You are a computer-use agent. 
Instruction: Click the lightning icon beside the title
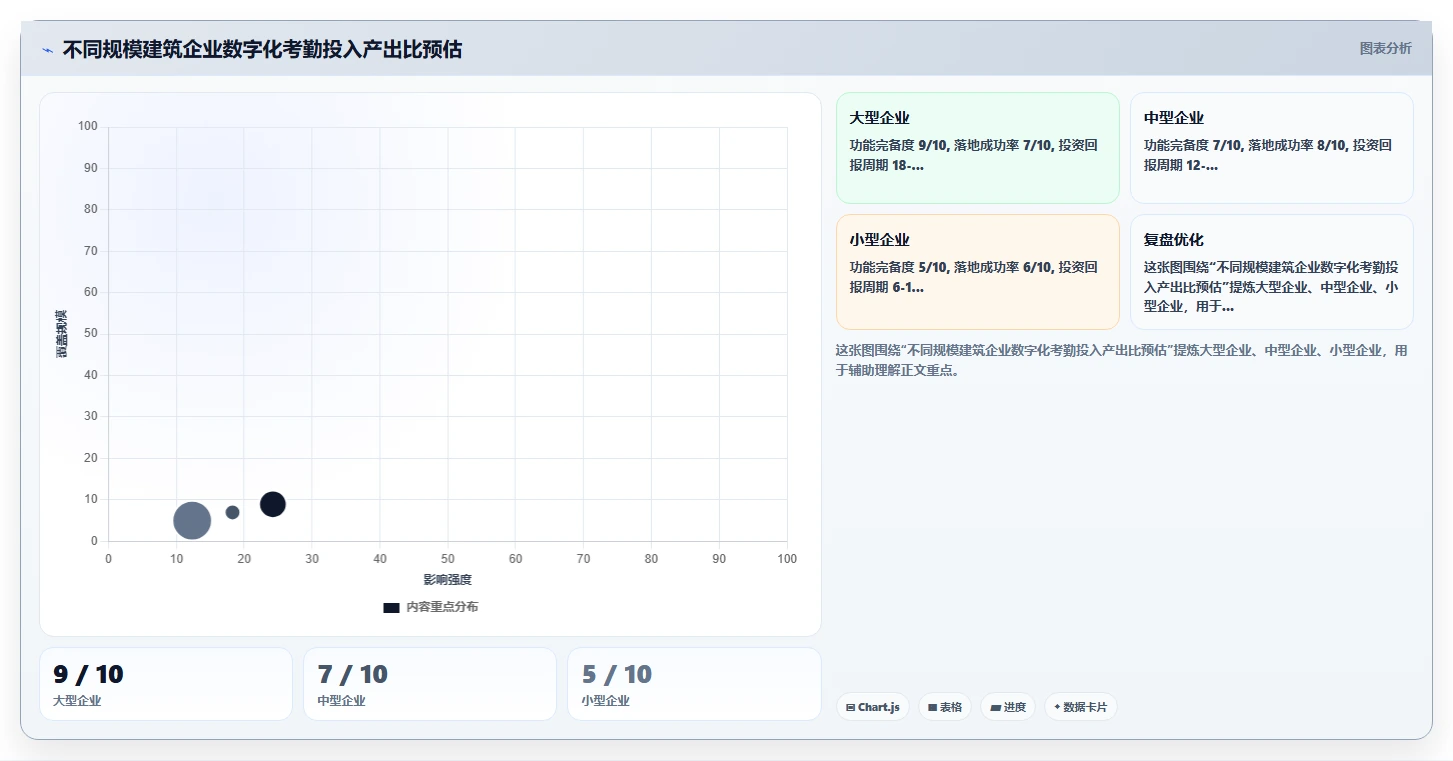click(x=47, y=50)
